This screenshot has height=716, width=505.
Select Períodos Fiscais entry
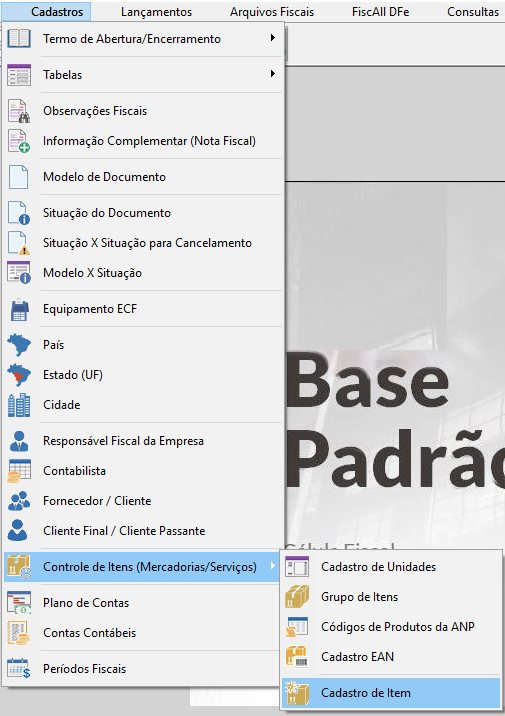tap(143, 669)
